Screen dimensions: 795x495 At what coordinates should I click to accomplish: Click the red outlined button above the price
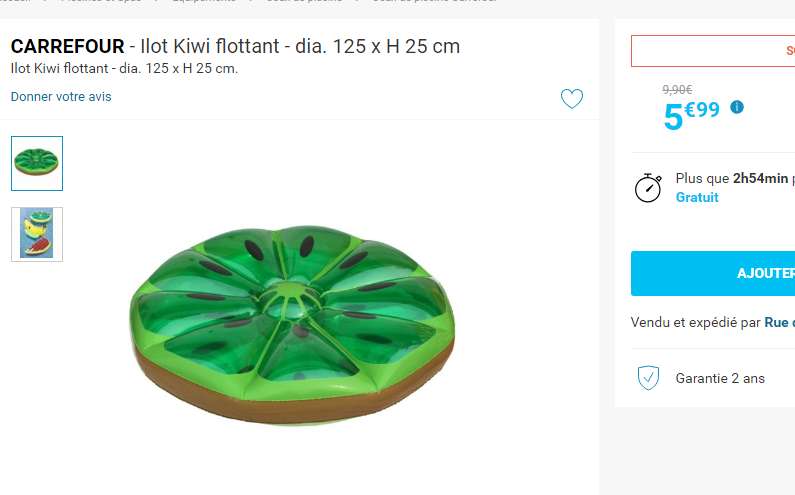click(713, 51)
